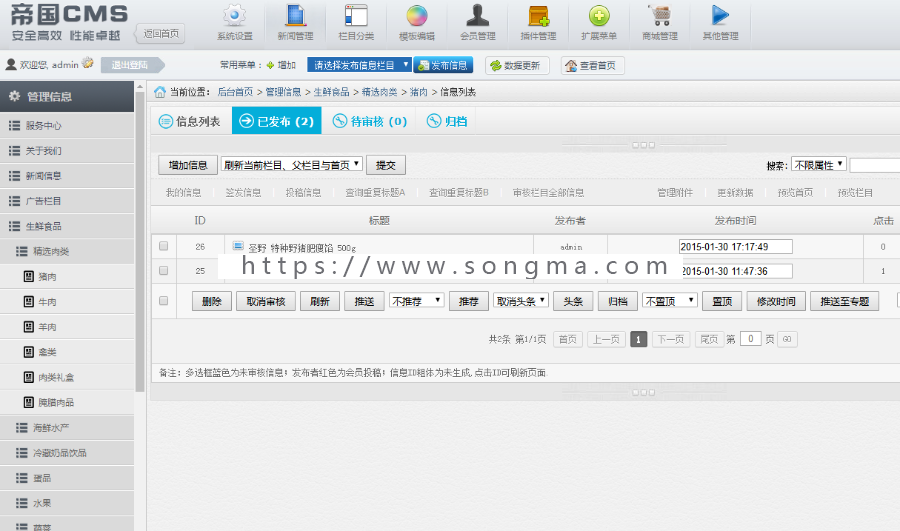Click the 管理信息 gear icon in sidebar header
The image size is (900, 531).
pyautogui.click(x=14, y=96)
